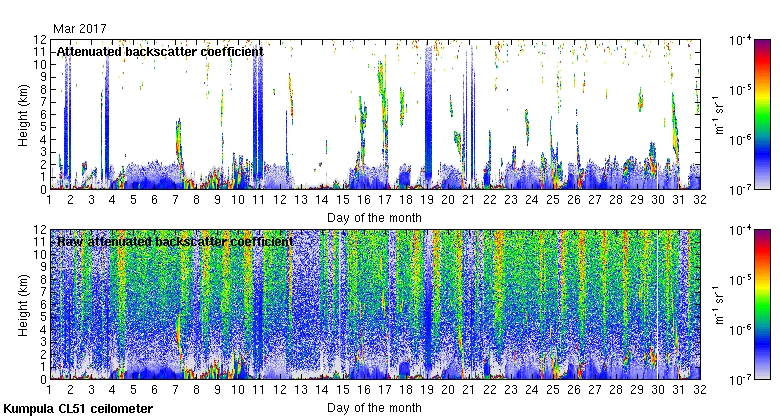The width and height of the screenshot is (780, 420).
Task: Click the bottom colorbar's 10^-6 label
Action: 740,329
